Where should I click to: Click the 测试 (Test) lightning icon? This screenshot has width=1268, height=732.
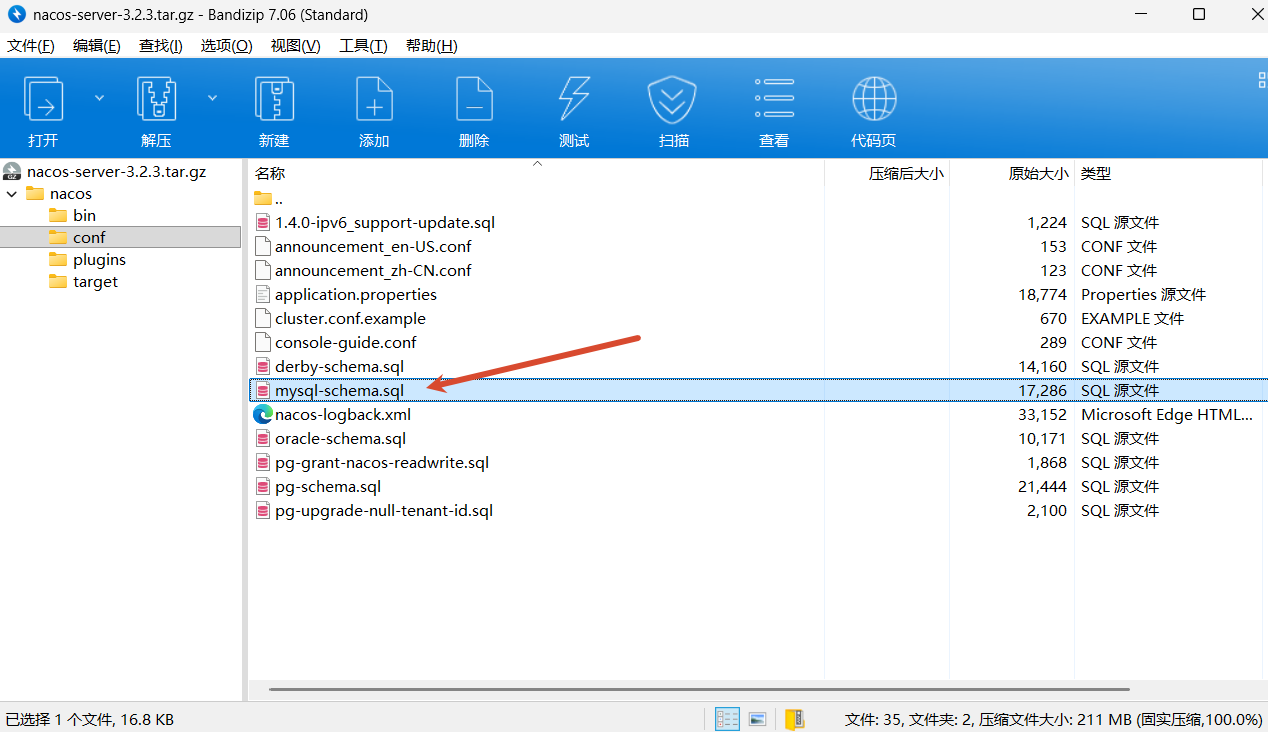[574, 99]
